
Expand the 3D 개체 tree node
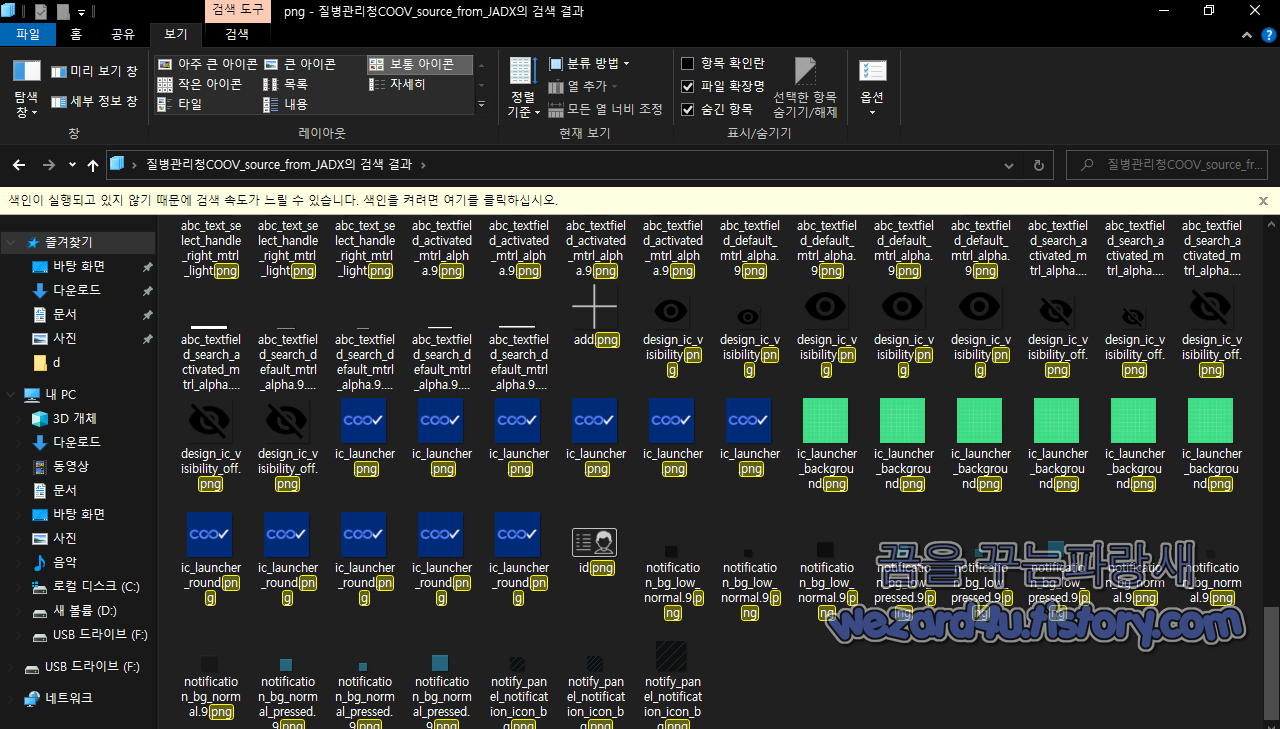click(18, 418)
